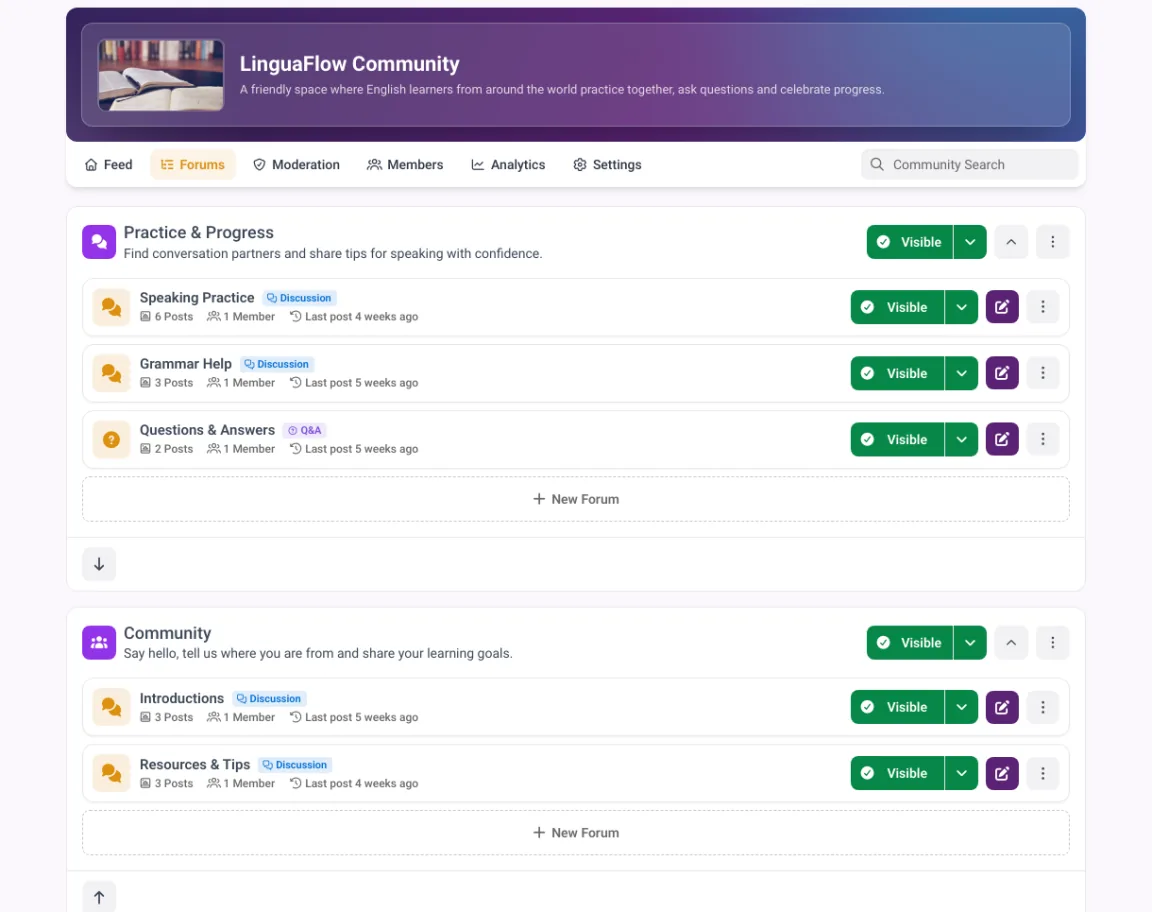Click '2 Posts' under Questions & Answers

coord(167,449)
